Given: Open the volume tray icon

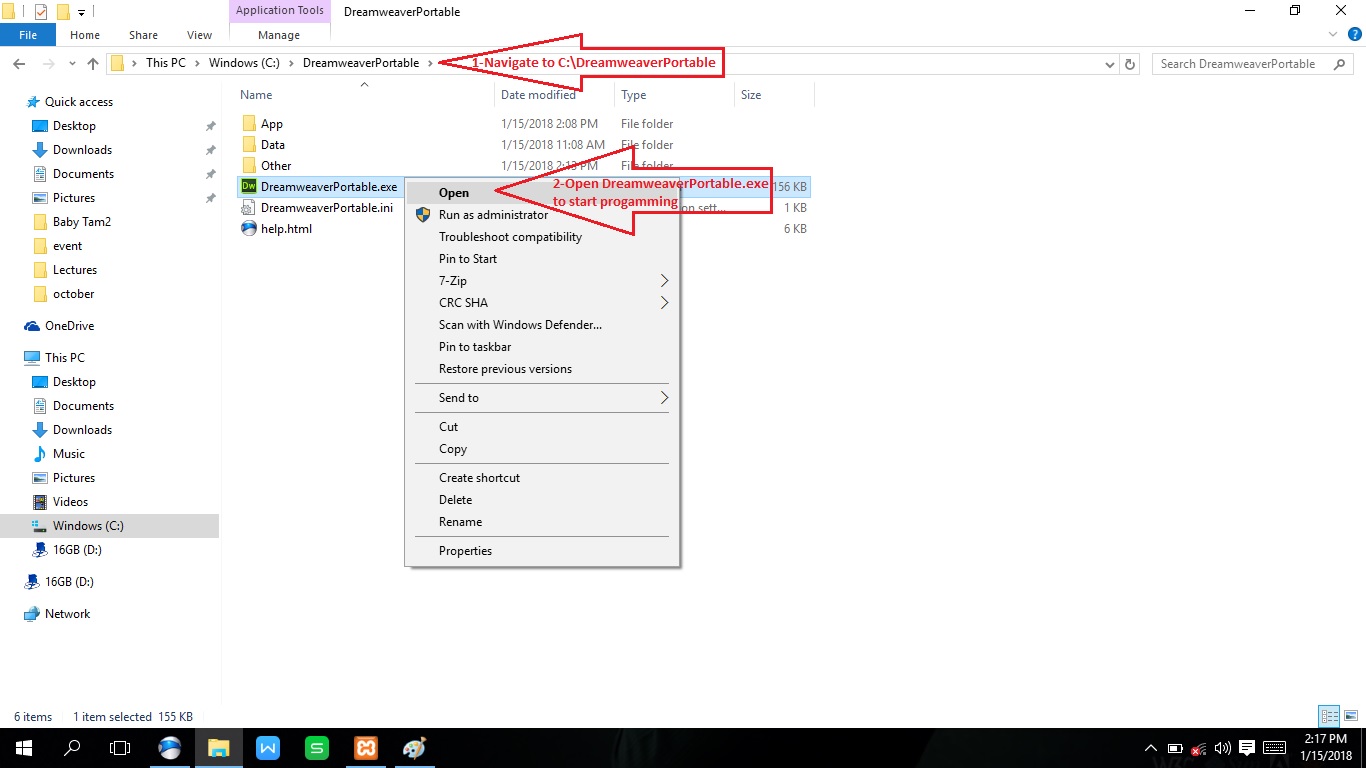Looking at the screenshot, I should 1222,748.
